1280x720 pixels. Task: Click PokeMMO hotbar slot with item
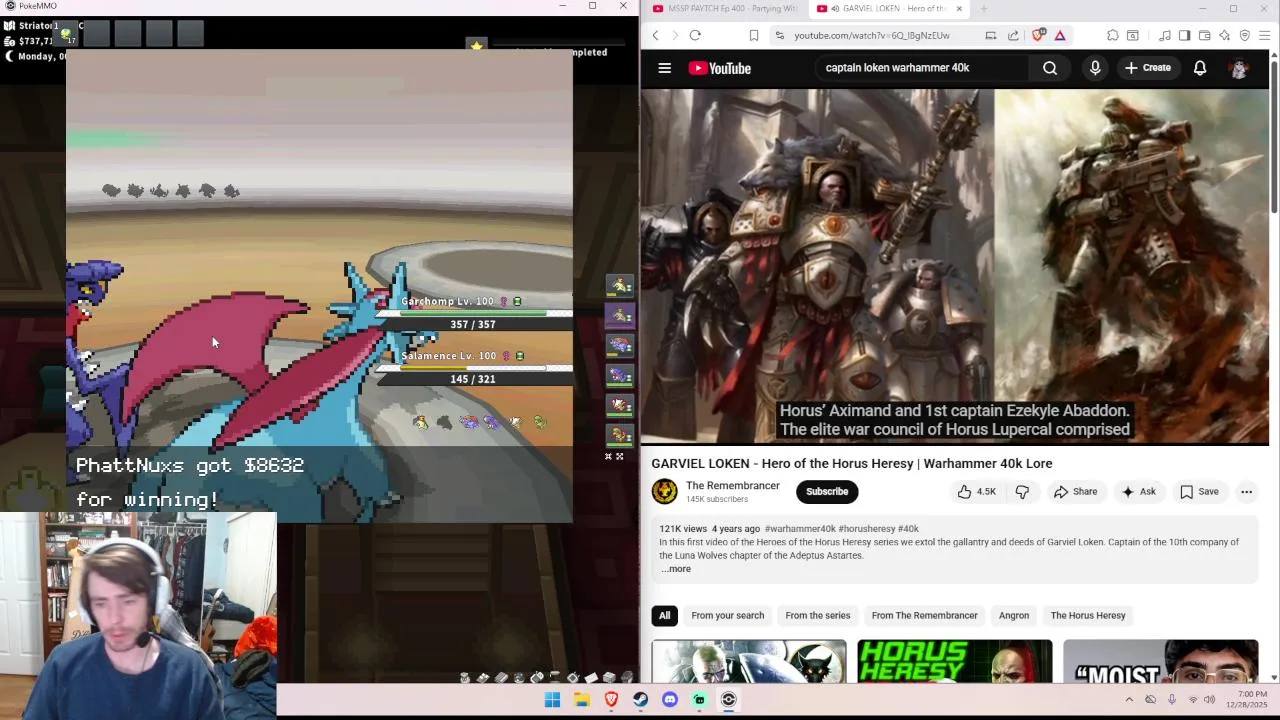(65, 35)
